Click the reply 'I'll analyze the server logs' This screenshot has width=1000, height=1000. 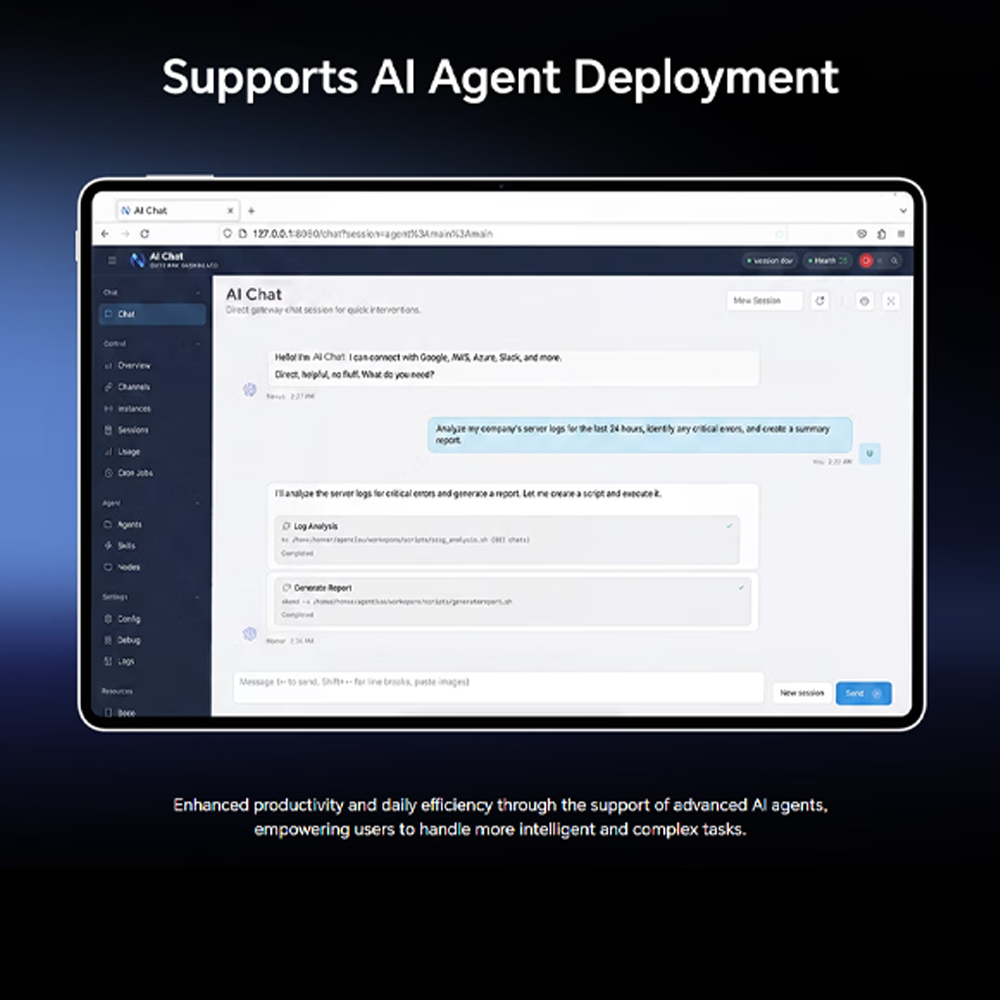click(467, 494)
